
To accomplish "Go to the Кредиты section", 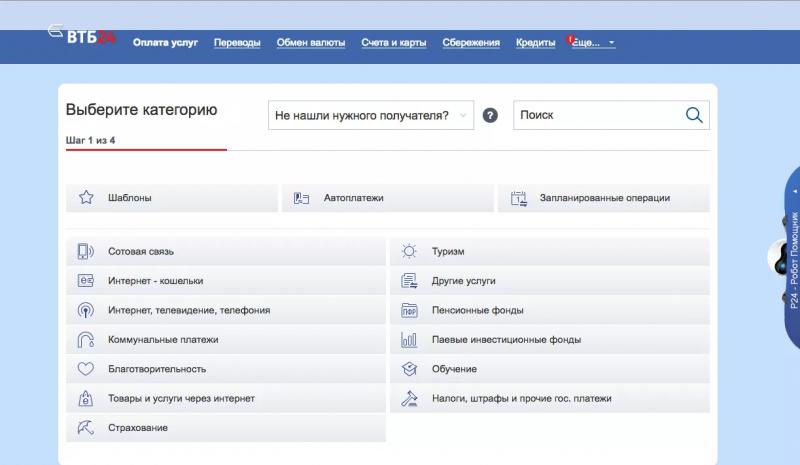I will click(x=535, y=42).
